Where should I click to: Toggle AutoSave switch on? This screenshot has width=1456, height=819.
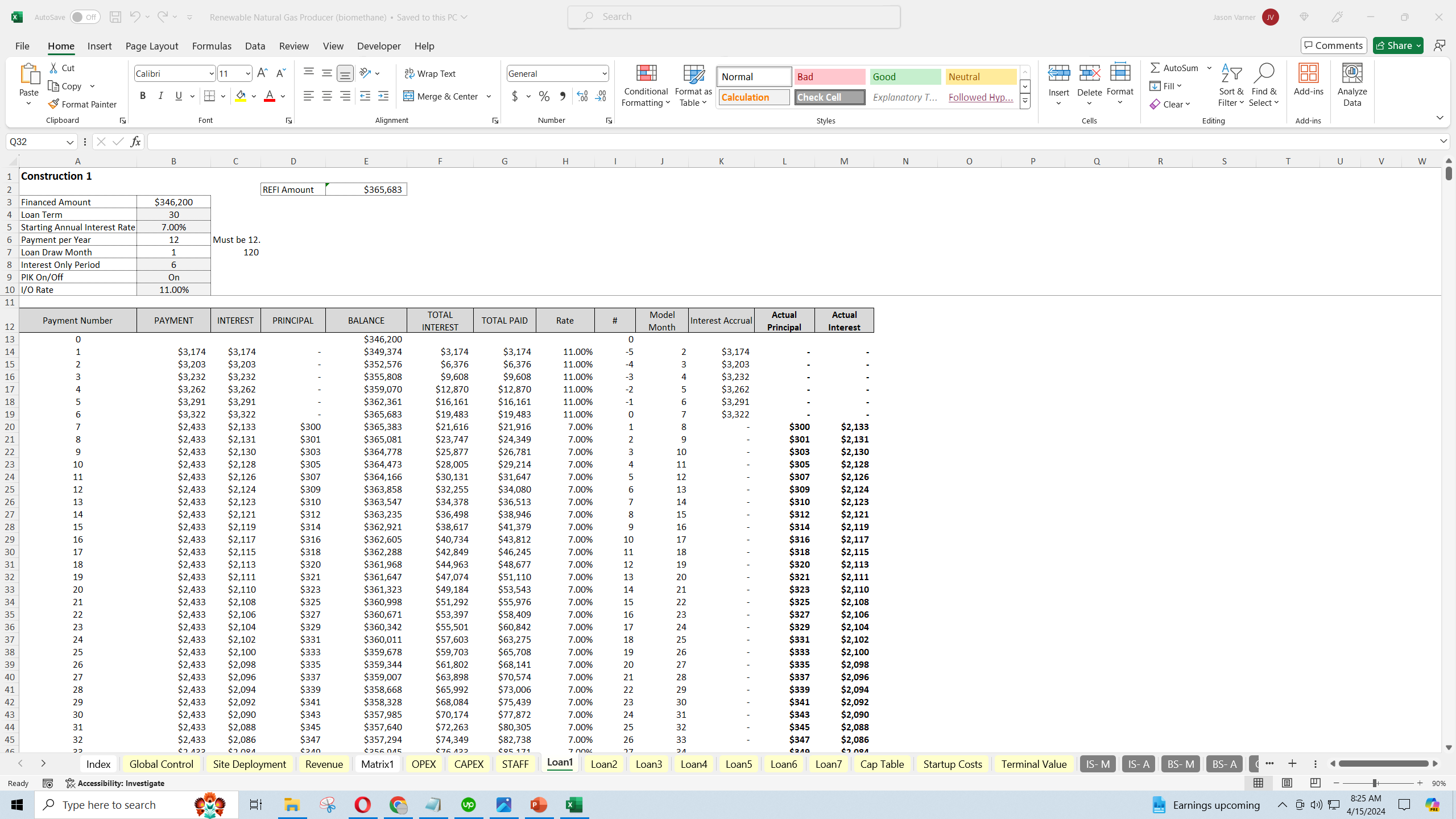(85, 17)
